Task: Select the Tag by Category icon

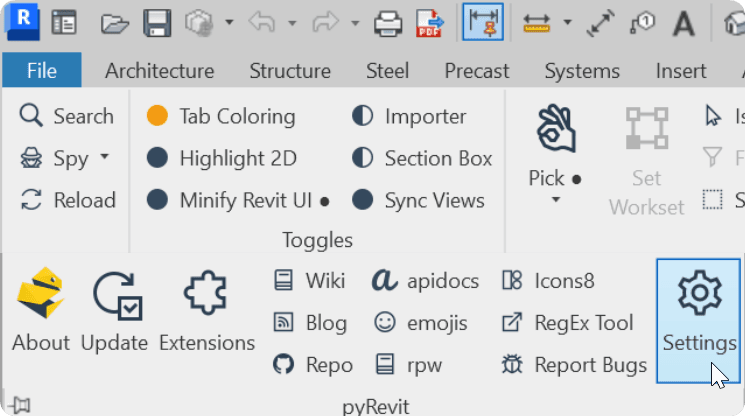Action: tap(642, 22)
